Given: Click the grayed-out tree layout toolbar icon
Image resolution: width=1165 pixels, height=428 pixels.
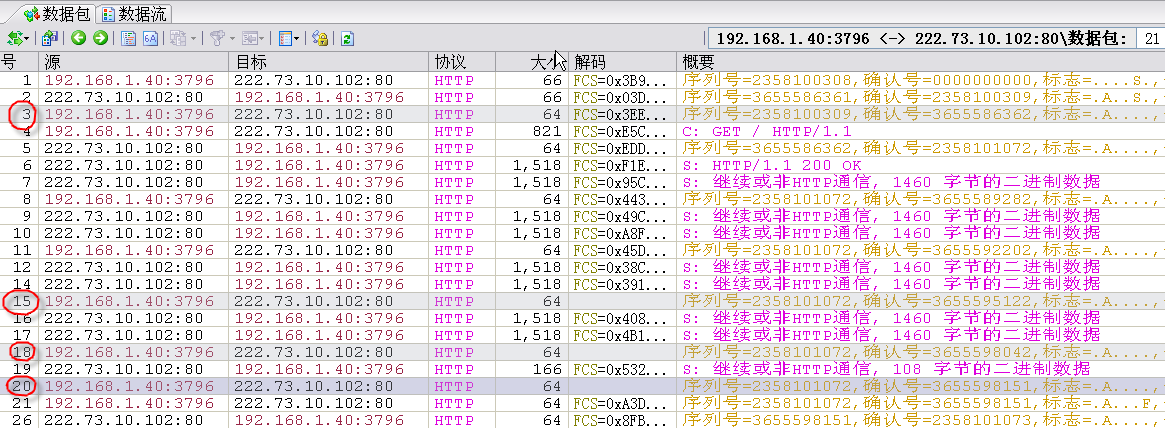Looking at the screenshot, I should click(178, 38).
